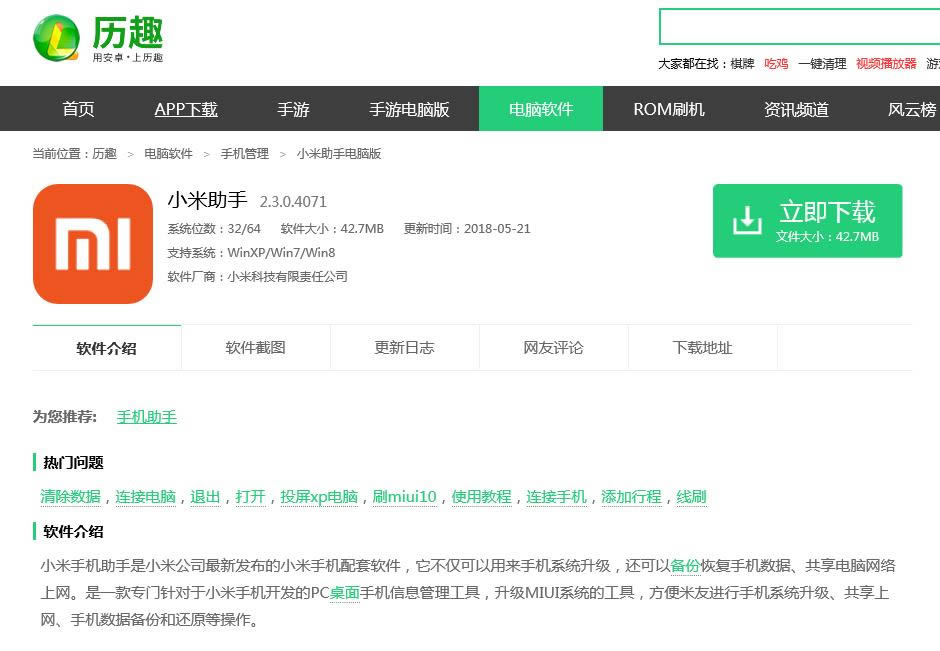Open the 首页 navigation menu item
Image resolution: width=940 pixels, height=651 pixels.
[x=78, y=109]
